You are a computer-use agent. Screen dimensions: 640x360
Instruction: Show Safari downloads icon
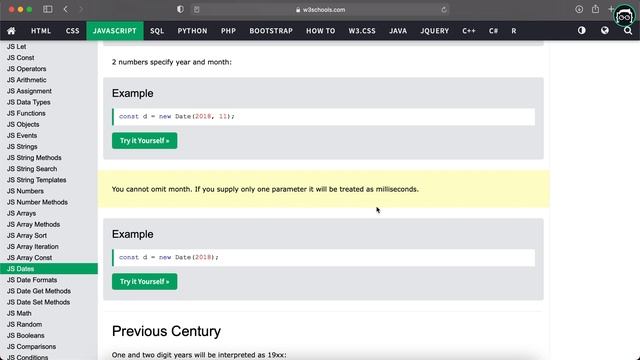(579, 9)
